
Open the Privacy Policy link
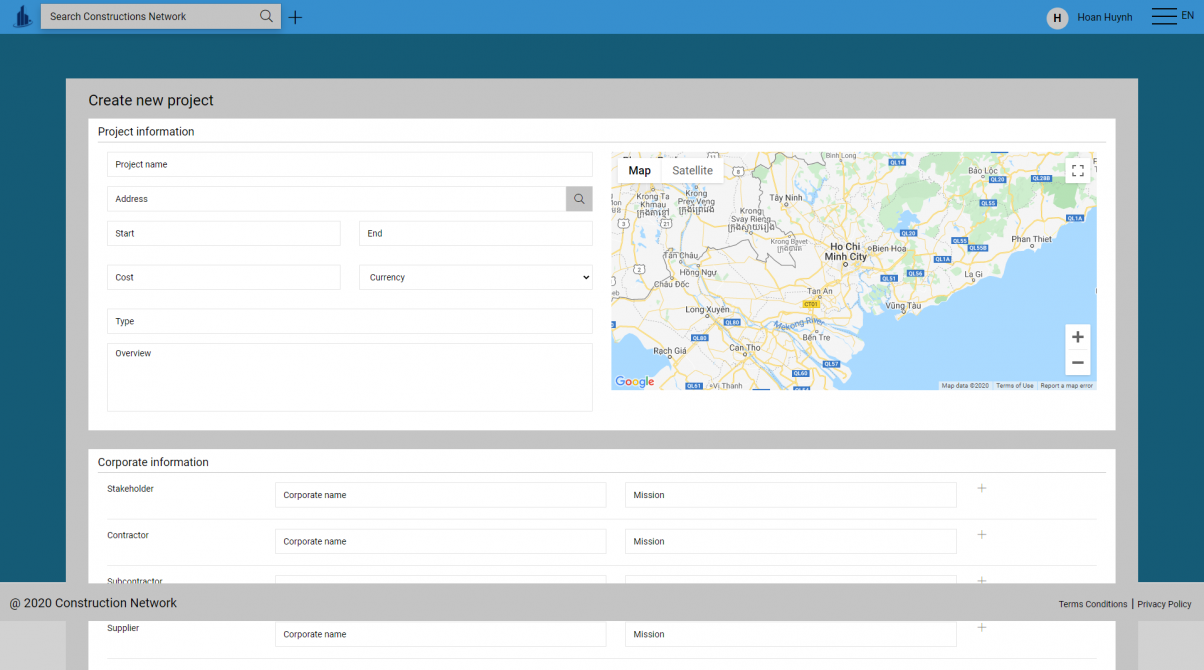tap(1164, 604)
